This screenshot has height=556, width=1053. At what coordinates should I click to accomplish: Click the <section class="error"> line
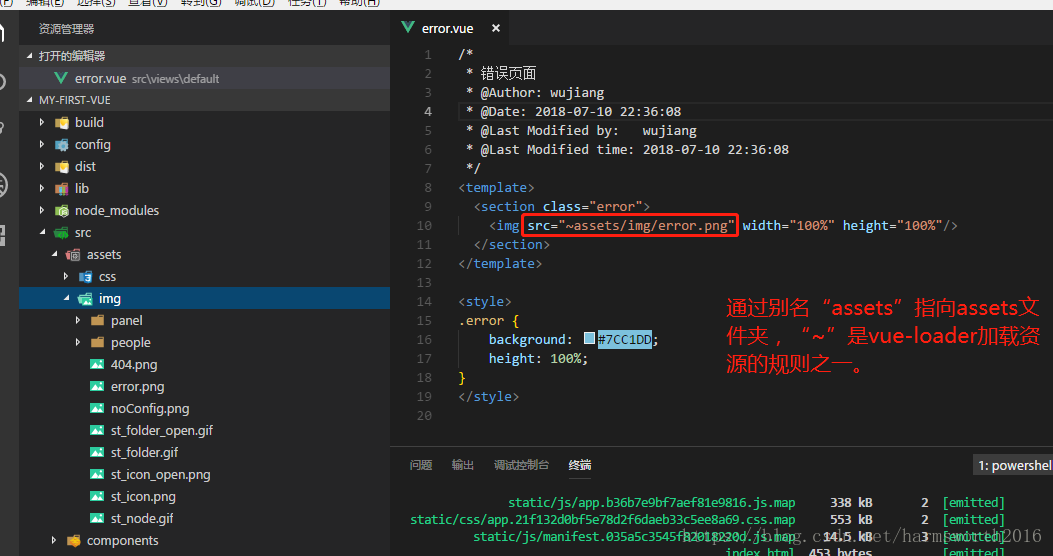(561, 207)
